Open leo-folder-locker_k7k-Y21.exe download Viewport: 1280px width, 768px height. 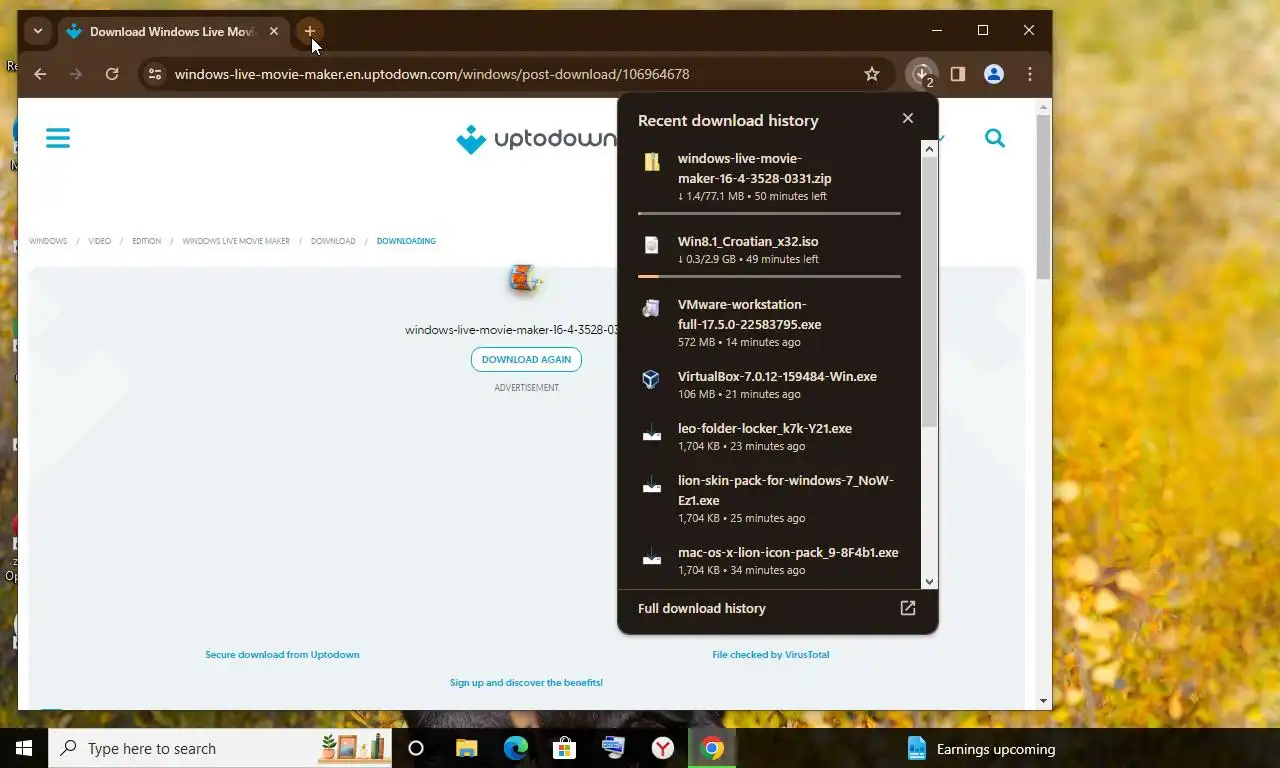click(769, 436)
